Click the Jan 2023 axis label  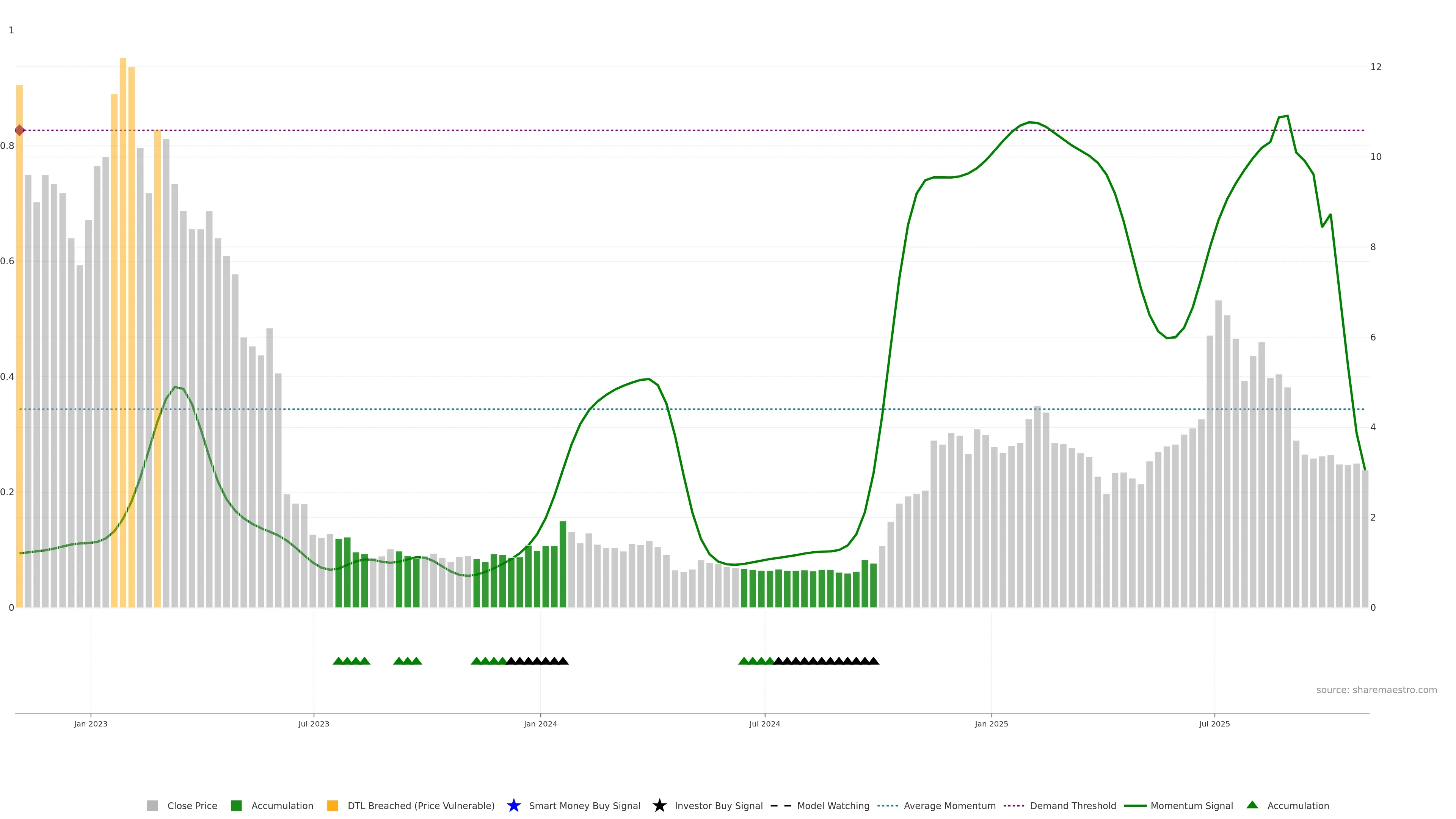click(91, 723)
